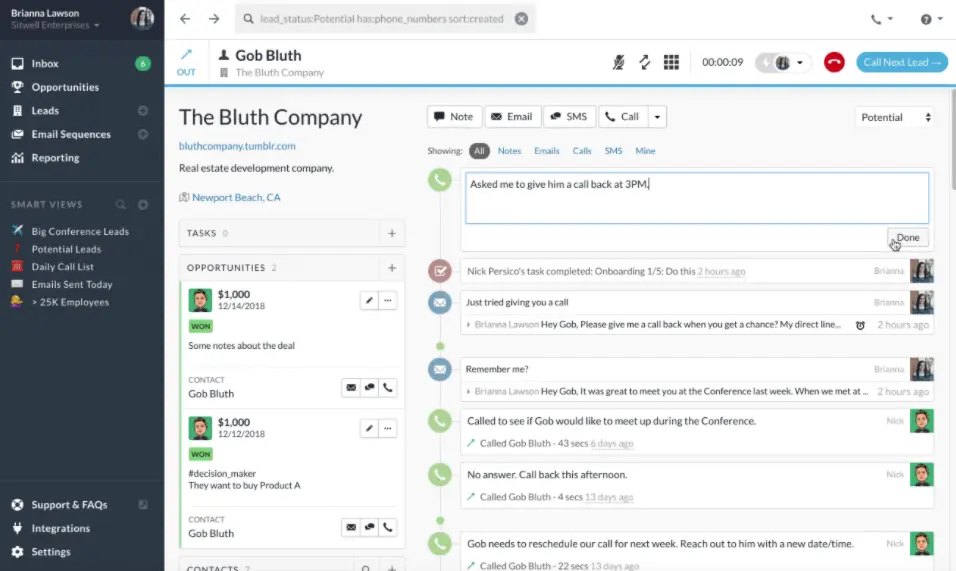Mute the microphone on the active call
This screenshot has height=571, width=956.
tap(618, 62)
